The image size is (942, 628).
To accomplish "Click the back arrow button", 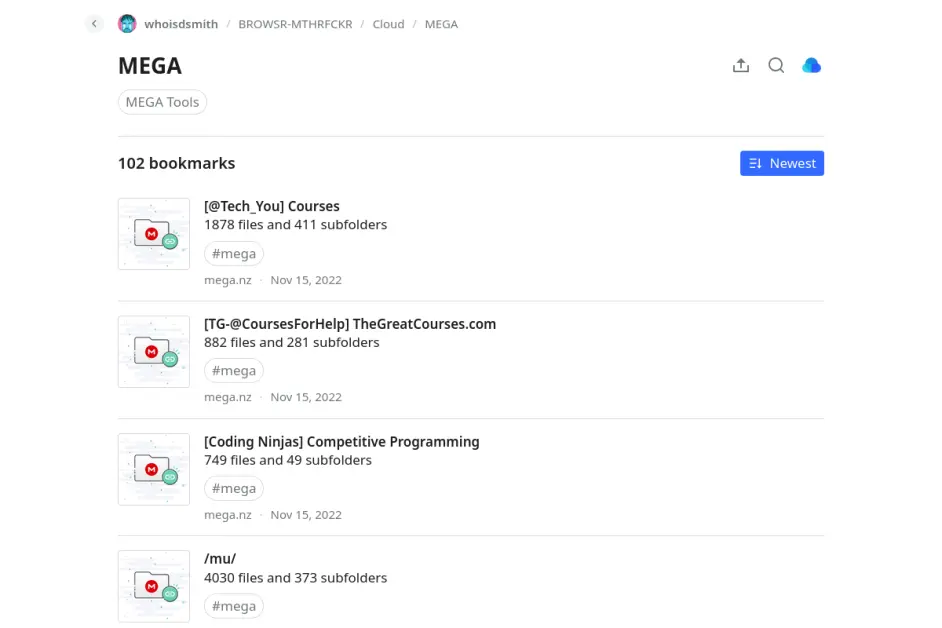I will click(94, 24).
